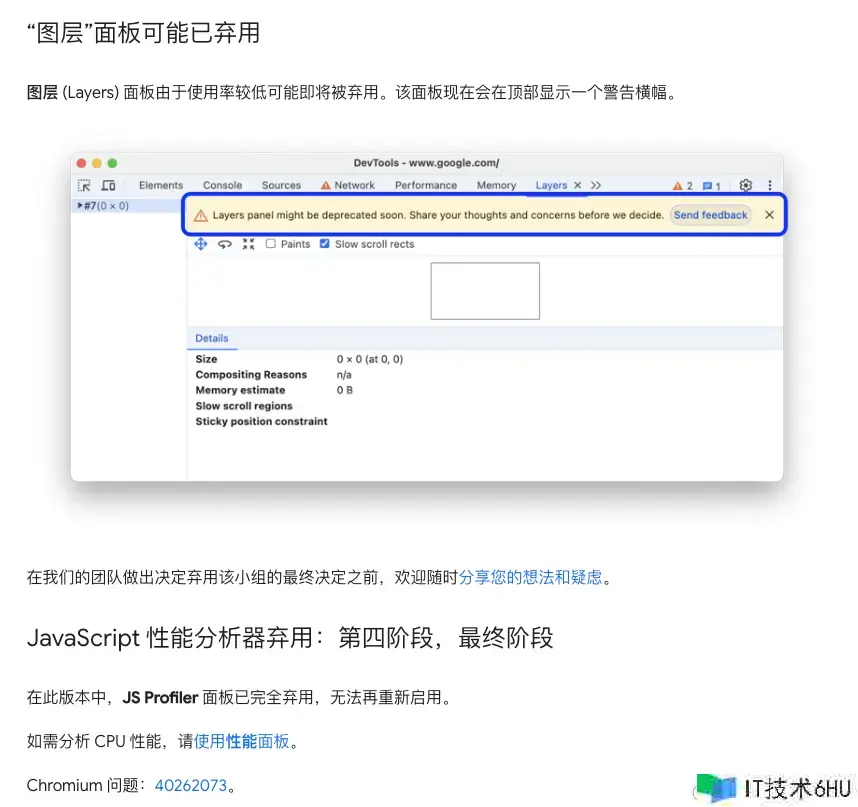Select the Layers tab
This screenshot has width=858, height=807.
click(x=551, y=185)
